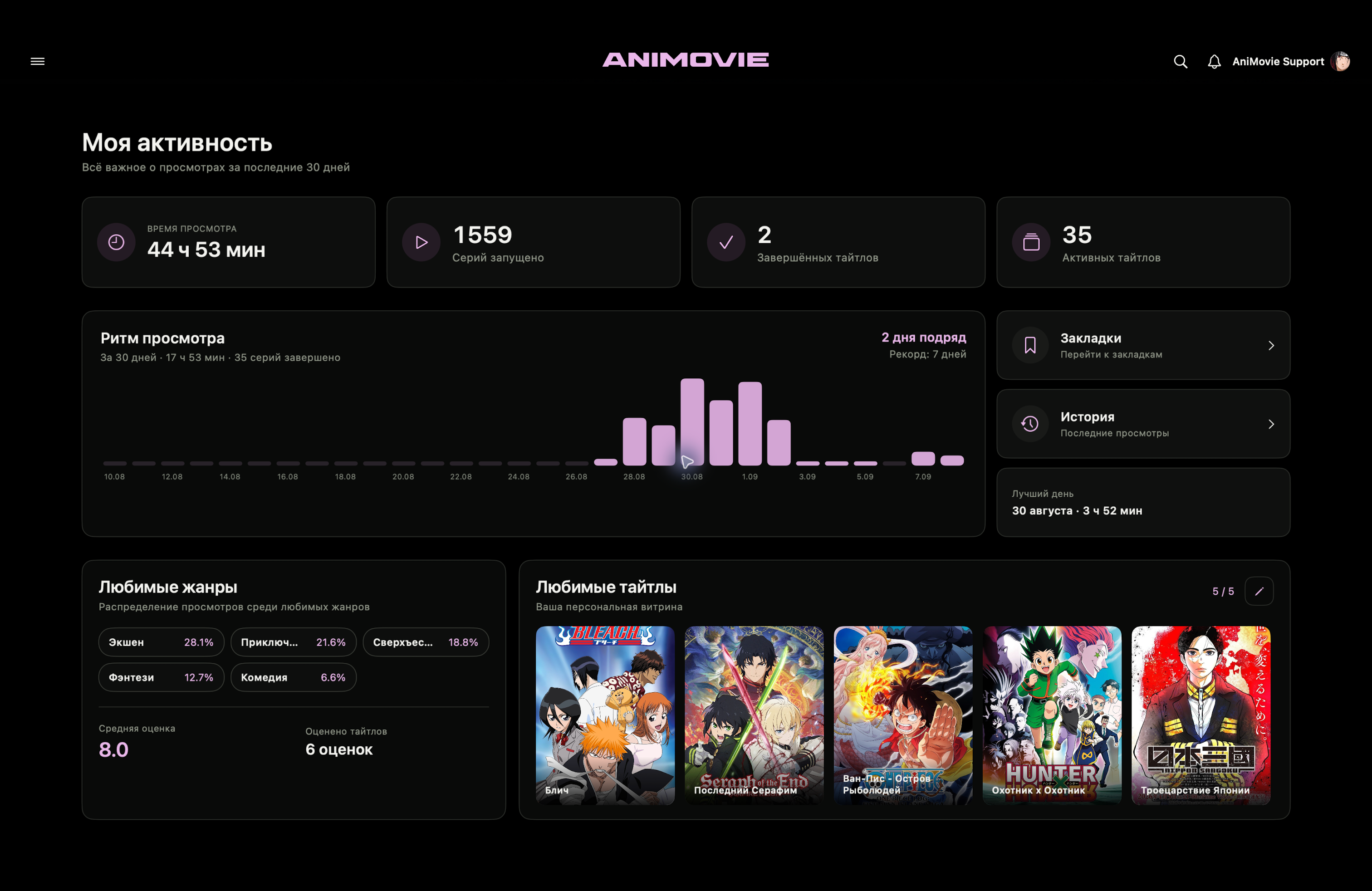Select the Сверхъес... genre chip
Screen dimensions: 1372x891
426,642
